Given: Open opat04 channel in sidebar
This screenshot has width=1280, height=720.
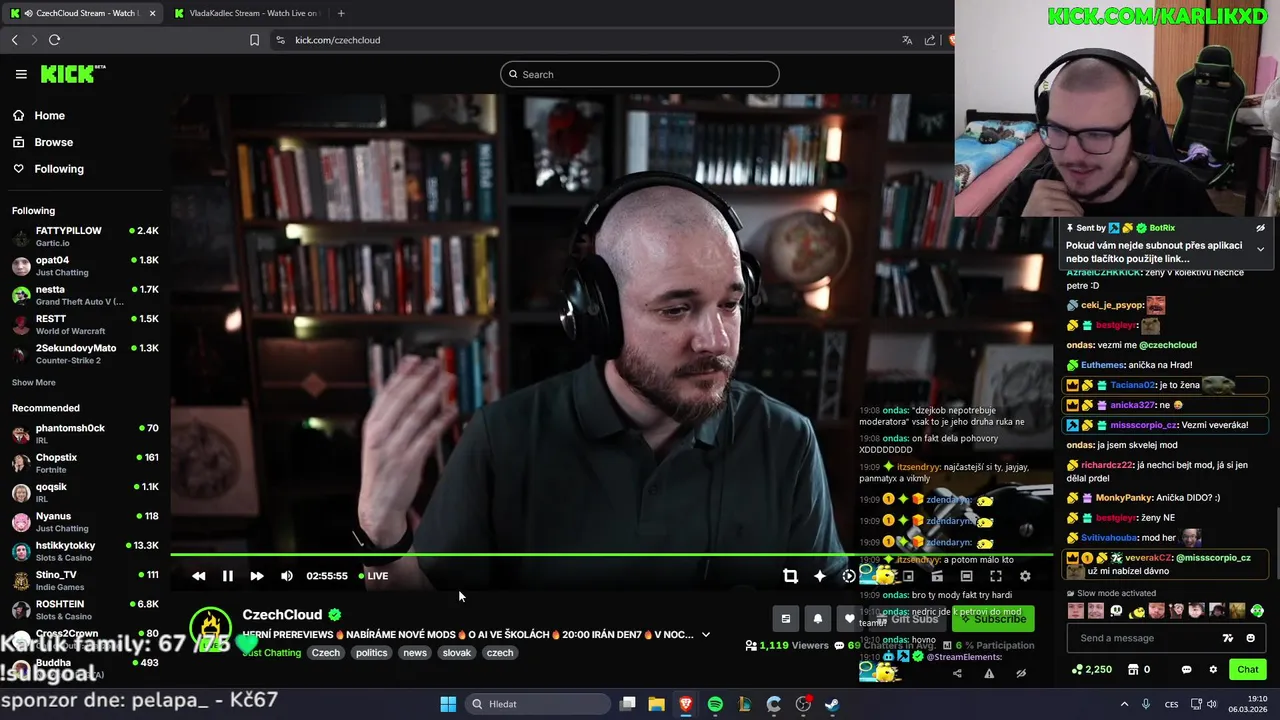Looking at the screenshot, I should coord(85,266).
